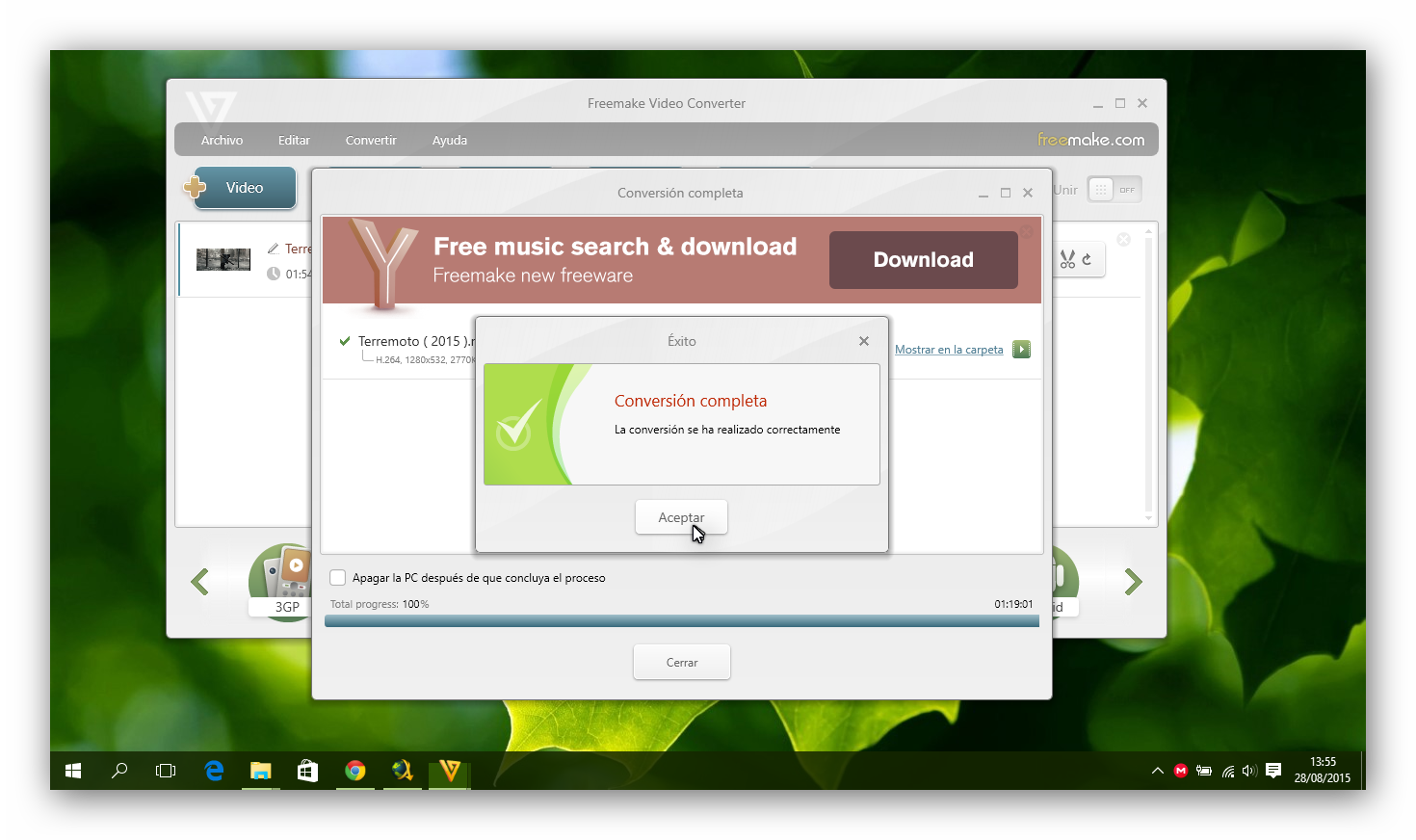Open the Archivo menu
Image resolution: width=1416 pixels, height=840 pixels.
222,141
